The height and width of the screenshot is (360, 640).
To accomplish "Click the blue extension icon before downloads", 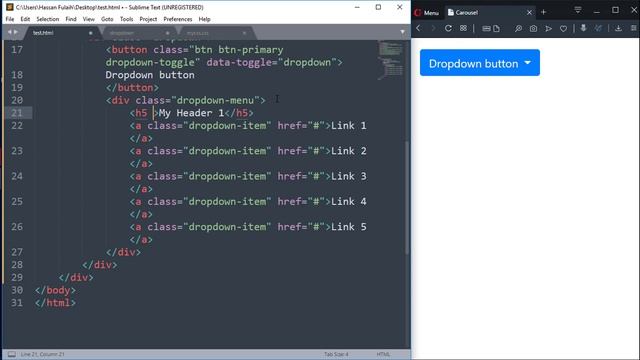I will (x=598, y=28).
